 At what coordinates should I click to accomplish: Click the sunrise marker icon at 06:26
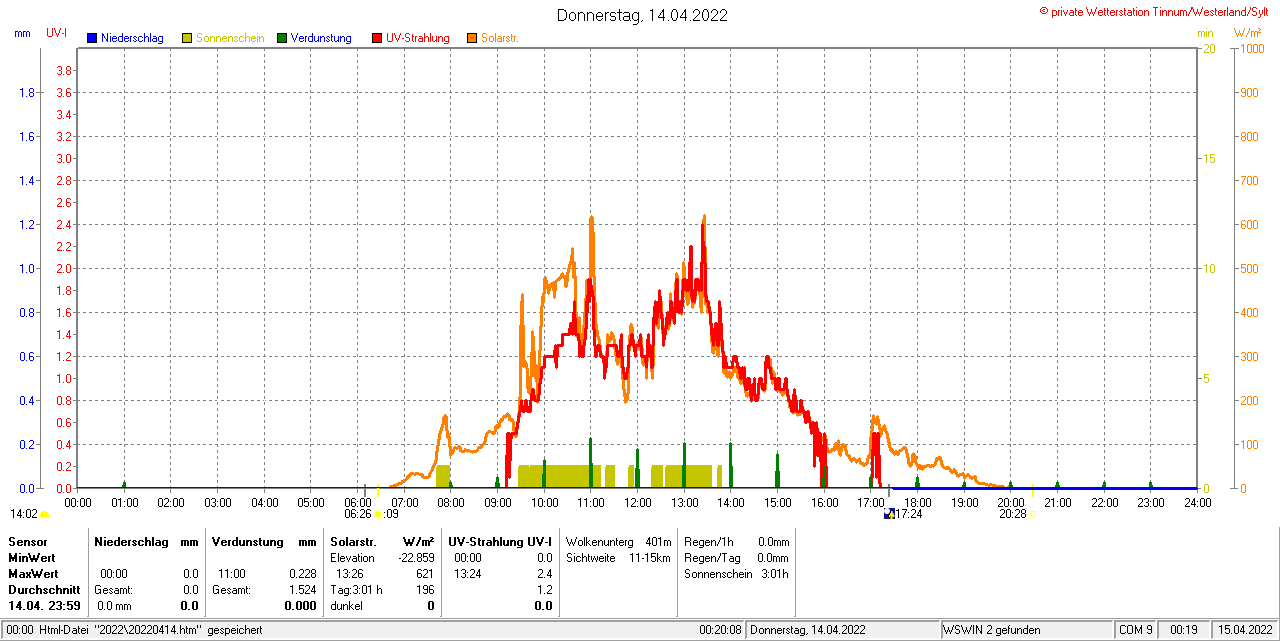(x=378, y=513)
